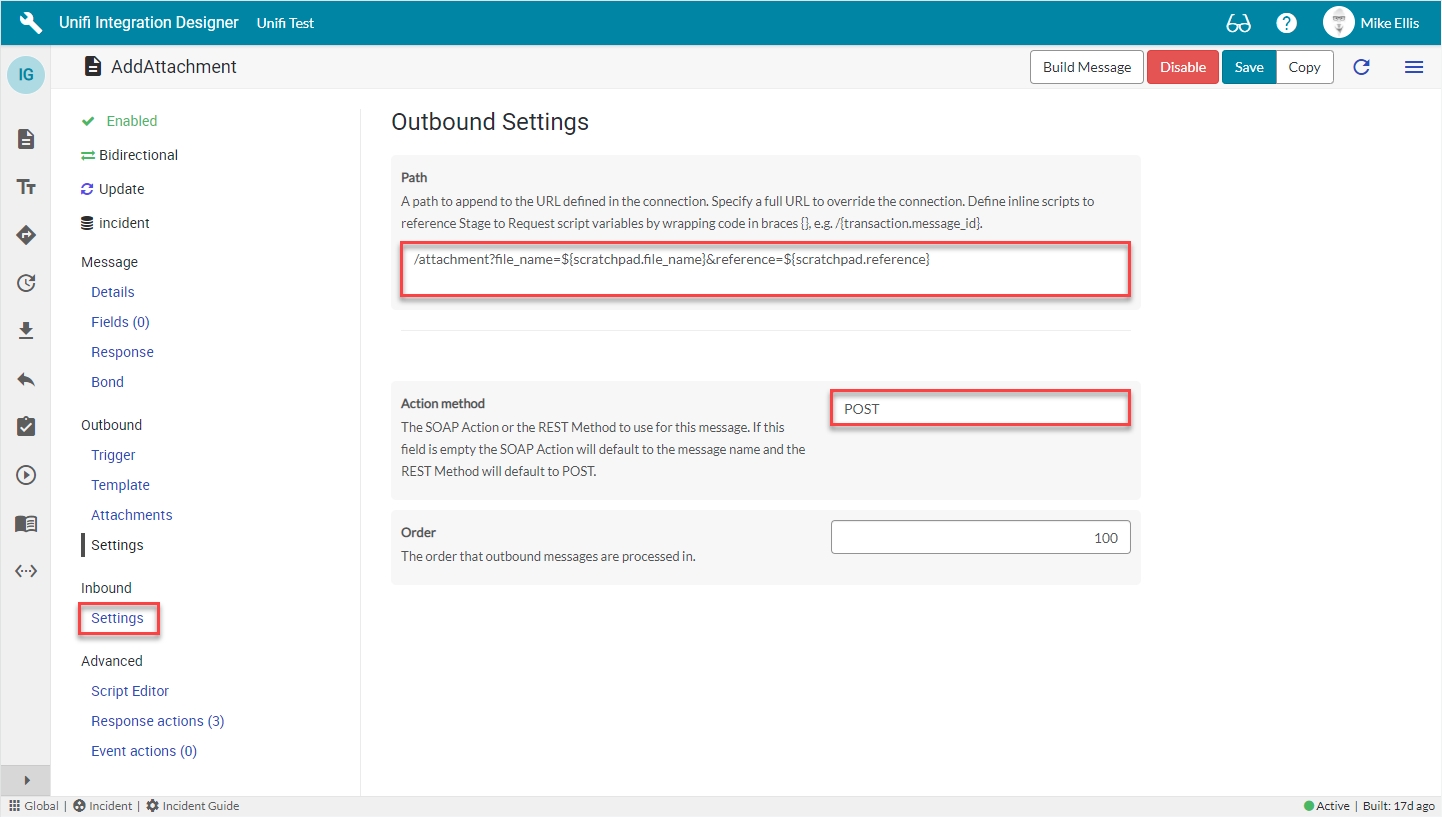
Task: Select the text fields icon in sidebar
Action: 26,187
